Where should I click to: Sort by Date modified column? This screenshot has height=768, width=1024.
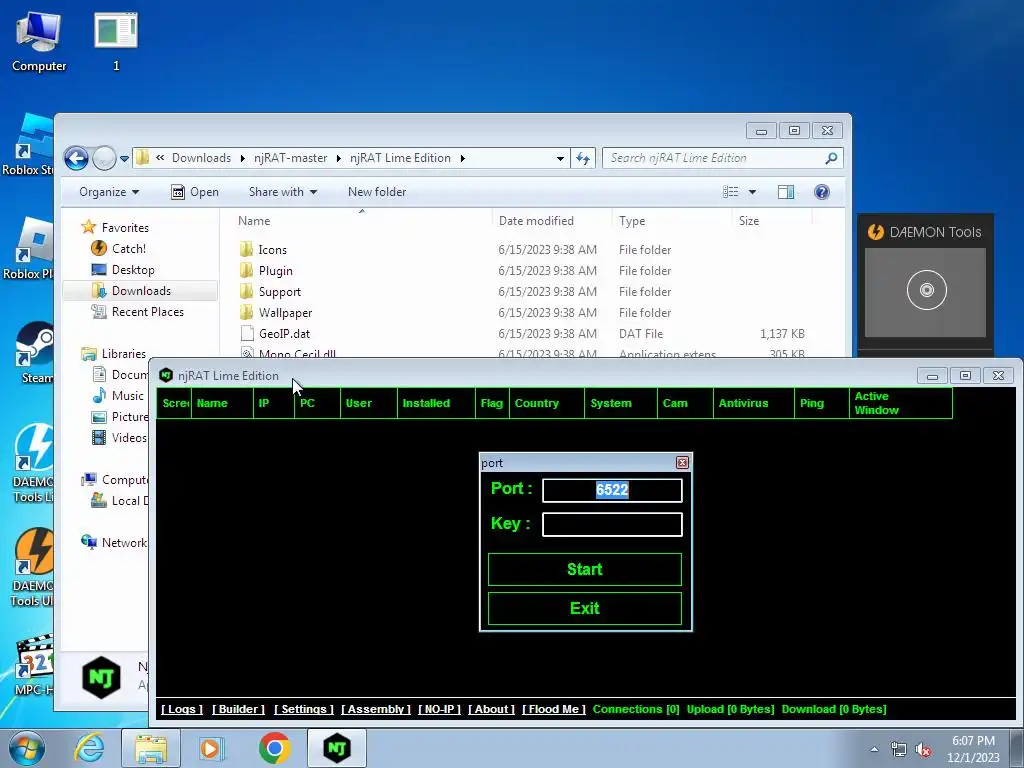coord(536,221)
